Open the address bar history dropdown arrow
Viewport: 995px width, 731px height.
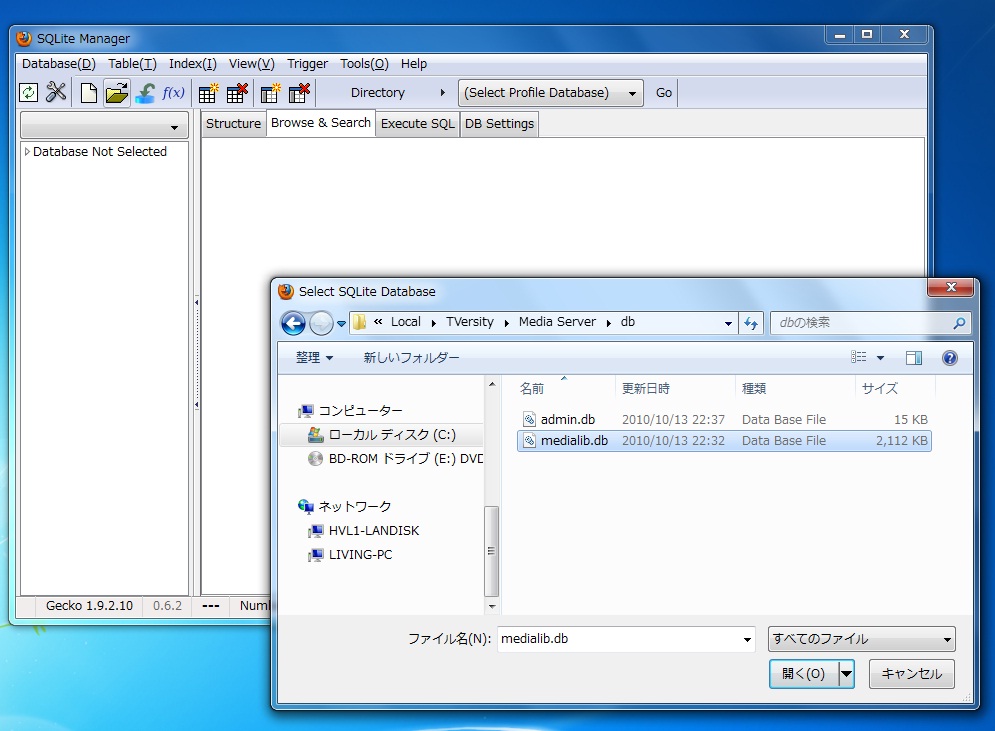[728, 324]
